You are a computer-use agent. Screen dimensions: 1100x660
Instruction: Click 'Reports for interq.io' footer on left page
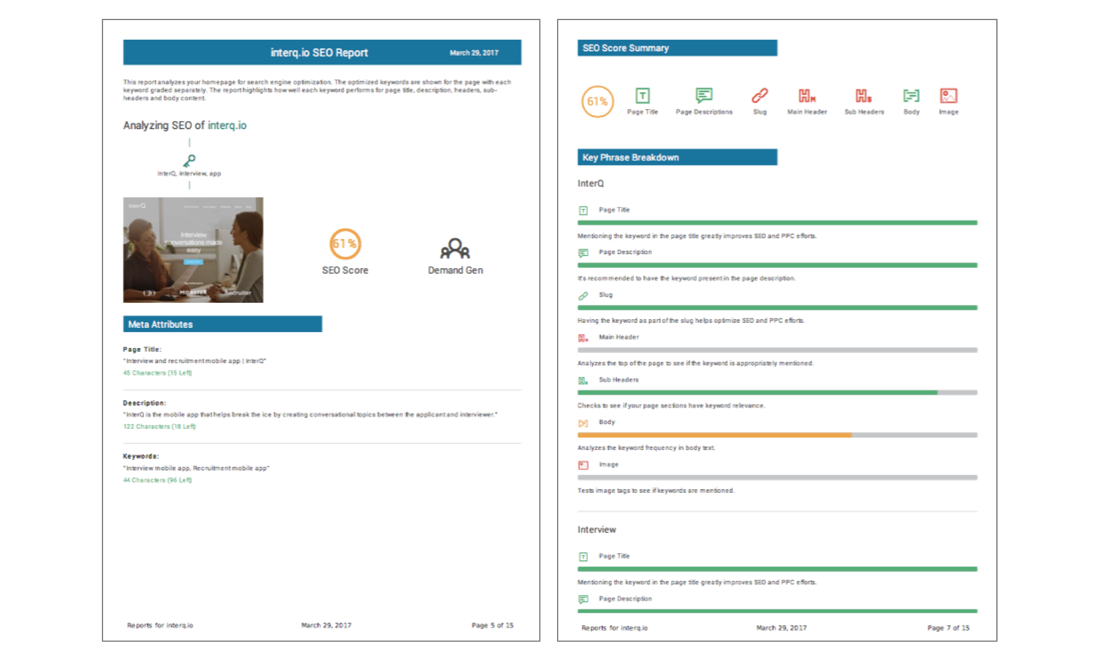[x=160, y=625]
